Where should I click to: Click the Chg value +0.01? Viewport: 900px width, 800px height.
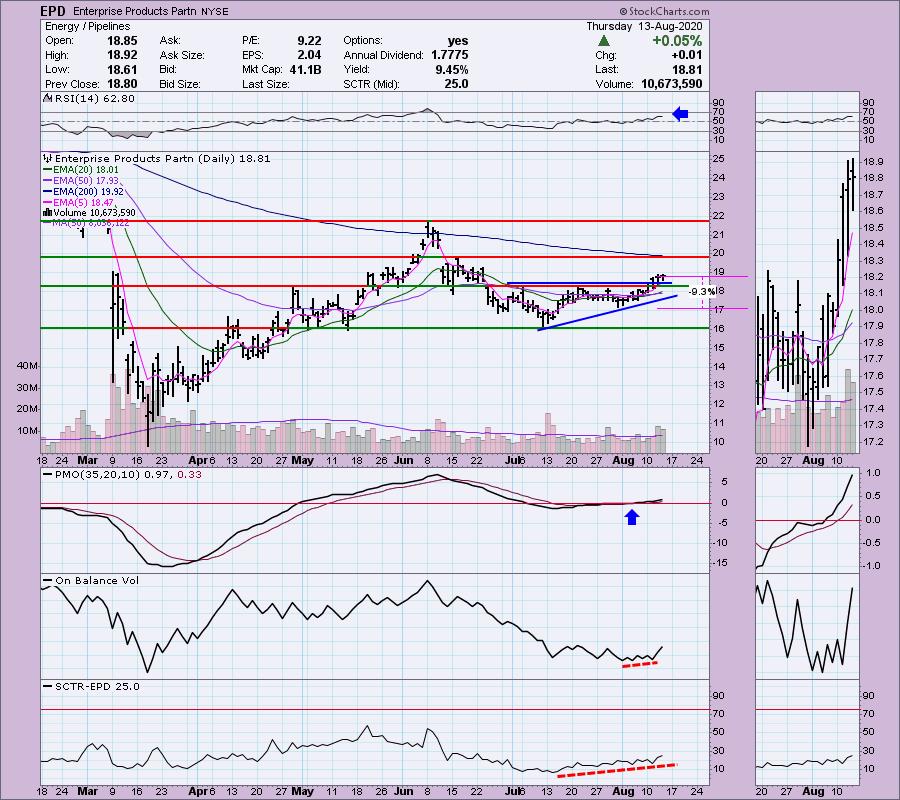(686, 55)
